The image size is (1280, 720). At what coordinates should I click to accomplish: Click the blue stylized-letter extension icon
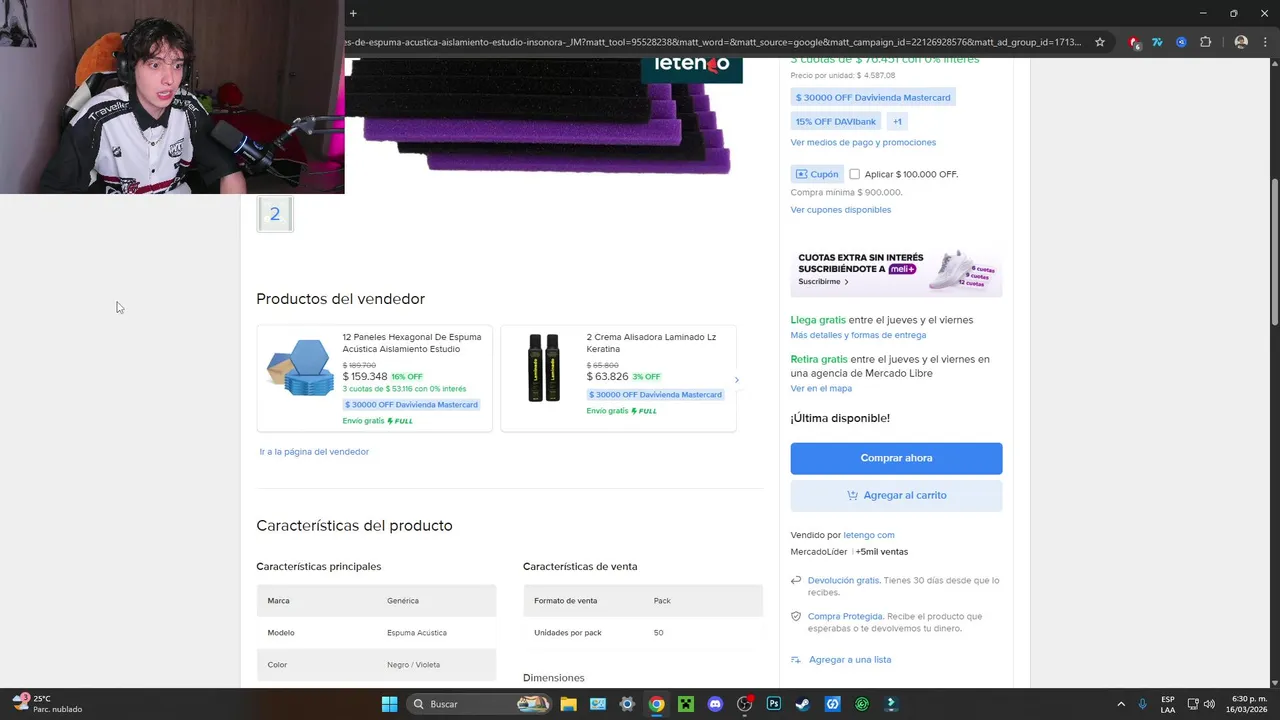click(1157, 42)
